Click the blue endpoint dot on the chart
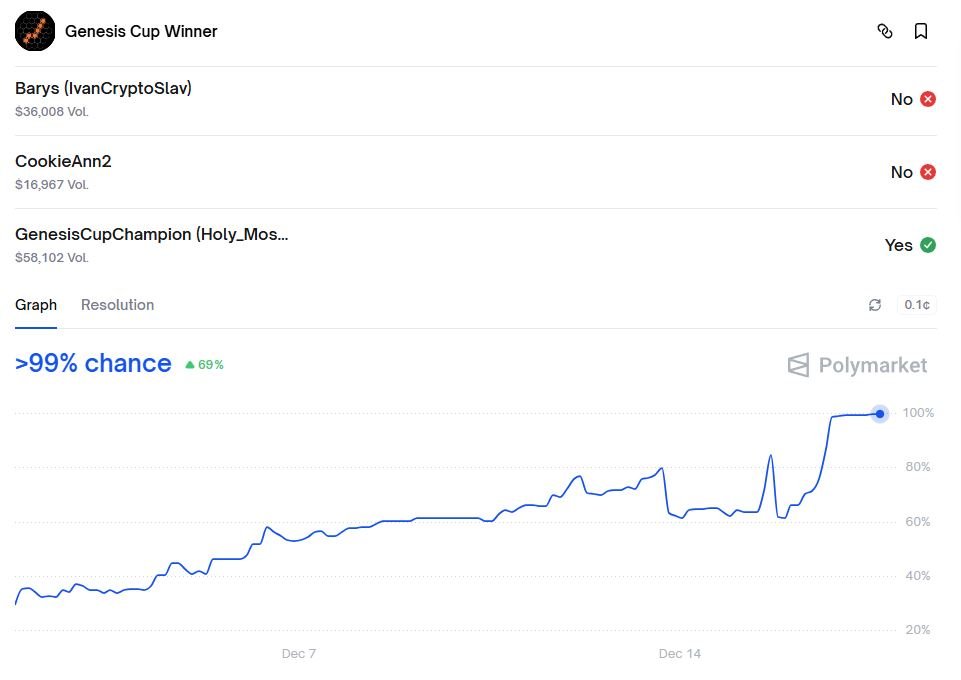Image resolution: width=961 pixels, height=680 pixels. click(x=880, y=414)
